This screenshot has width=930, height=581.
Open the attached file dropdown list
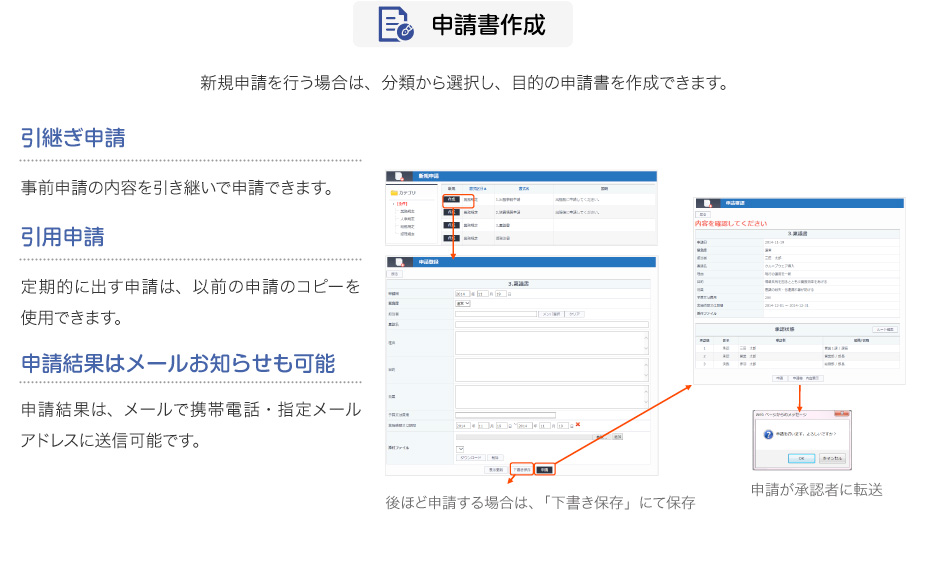(461, 448)
